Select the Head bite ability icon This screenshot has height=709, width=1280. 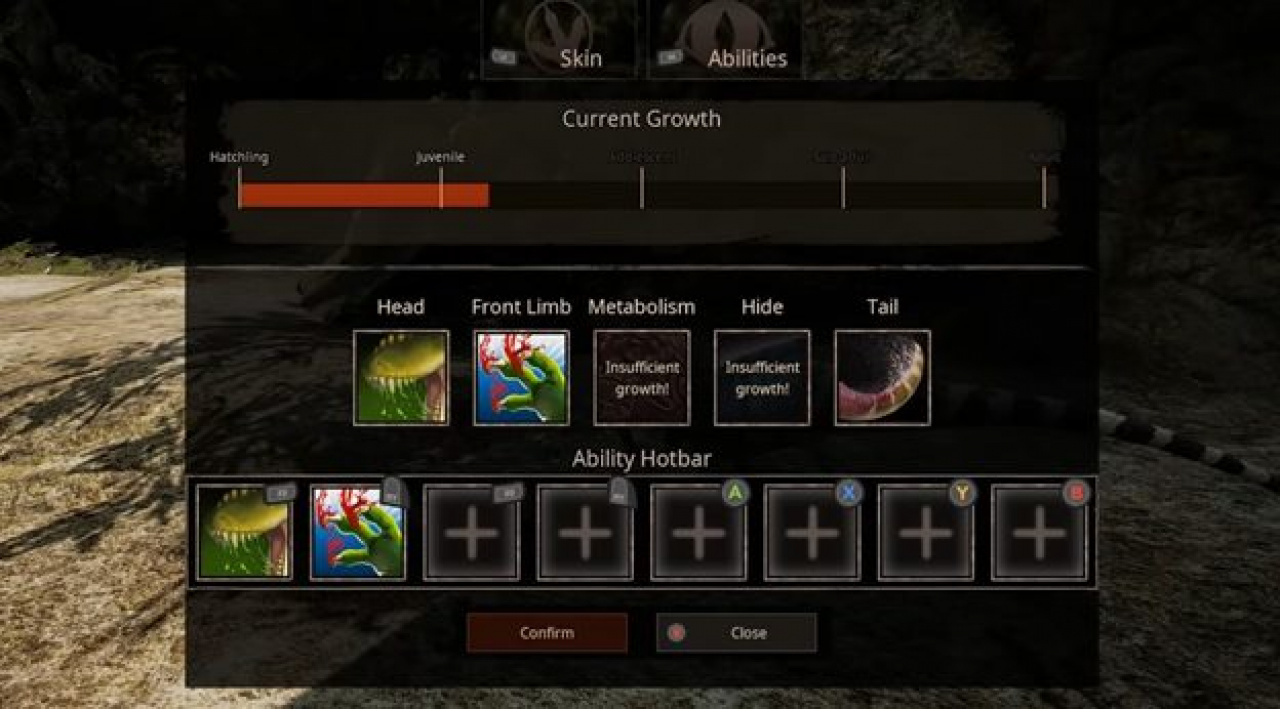click(x=401, y=378)
